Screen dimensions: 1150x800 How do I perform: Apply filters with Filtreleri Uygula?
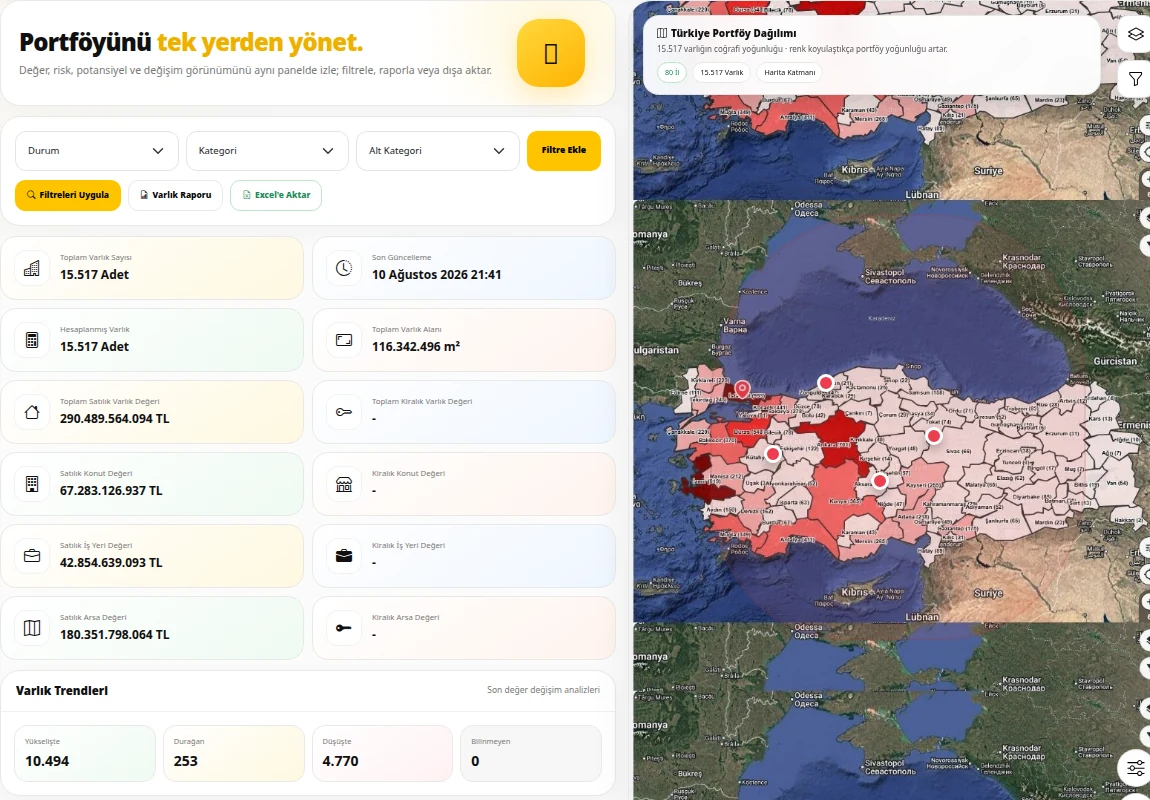click(x=67, y=195)
